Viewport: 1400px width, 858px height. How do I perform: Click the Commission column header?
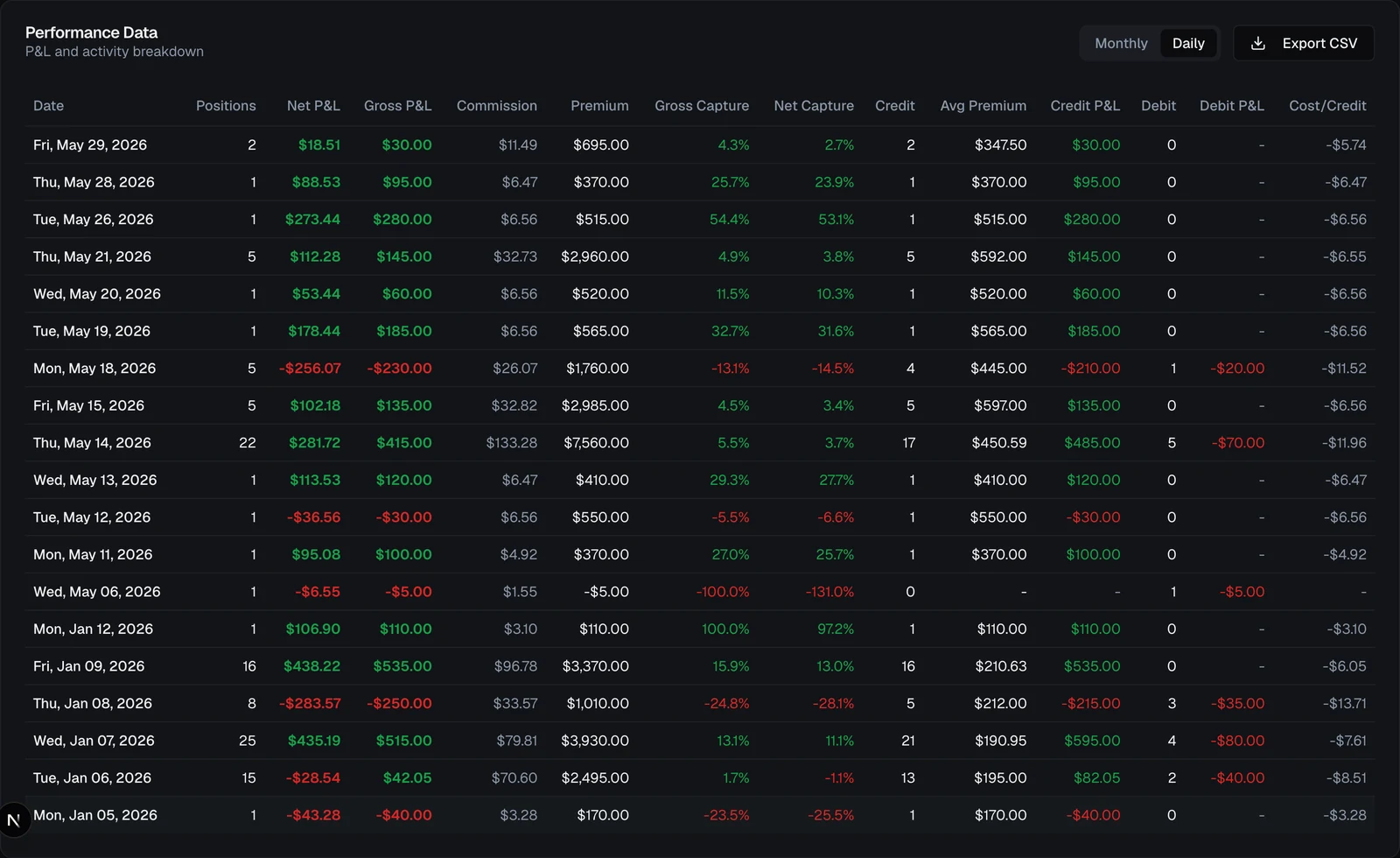coord(497,106)
